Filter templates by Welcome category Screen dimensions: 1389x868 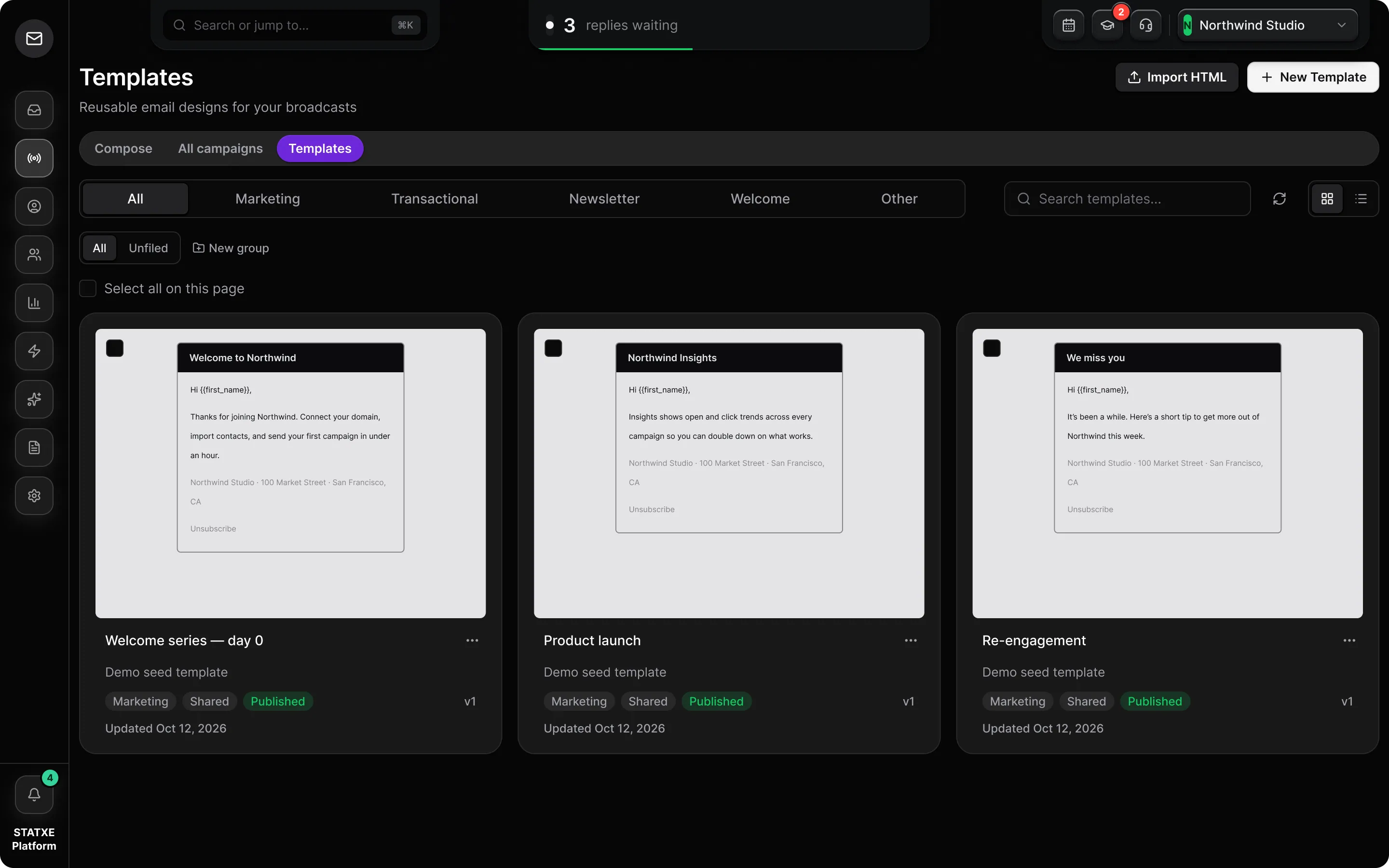point(761,199)
